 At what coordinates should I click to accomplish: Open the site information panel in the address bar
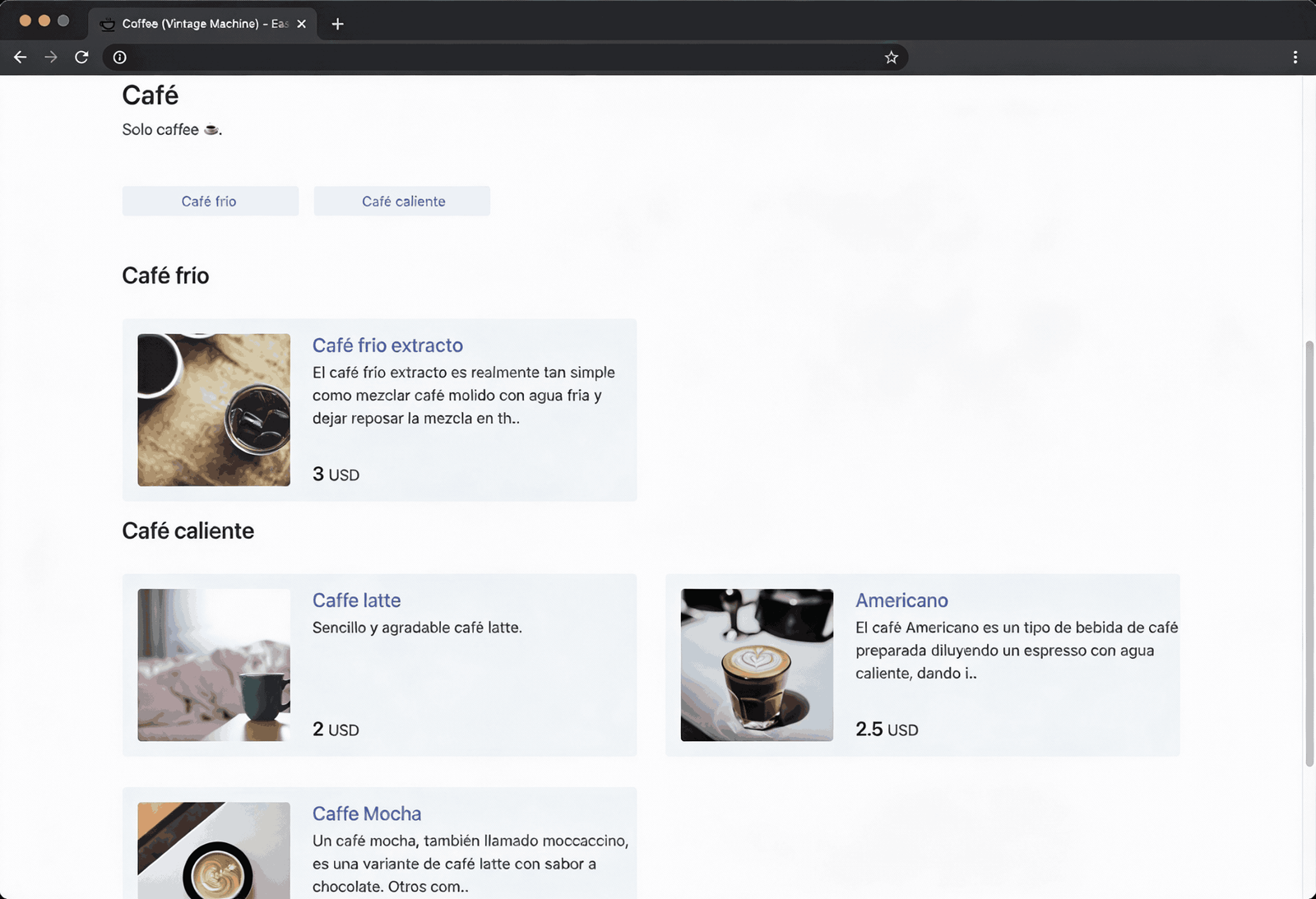[x=119, y=57]
